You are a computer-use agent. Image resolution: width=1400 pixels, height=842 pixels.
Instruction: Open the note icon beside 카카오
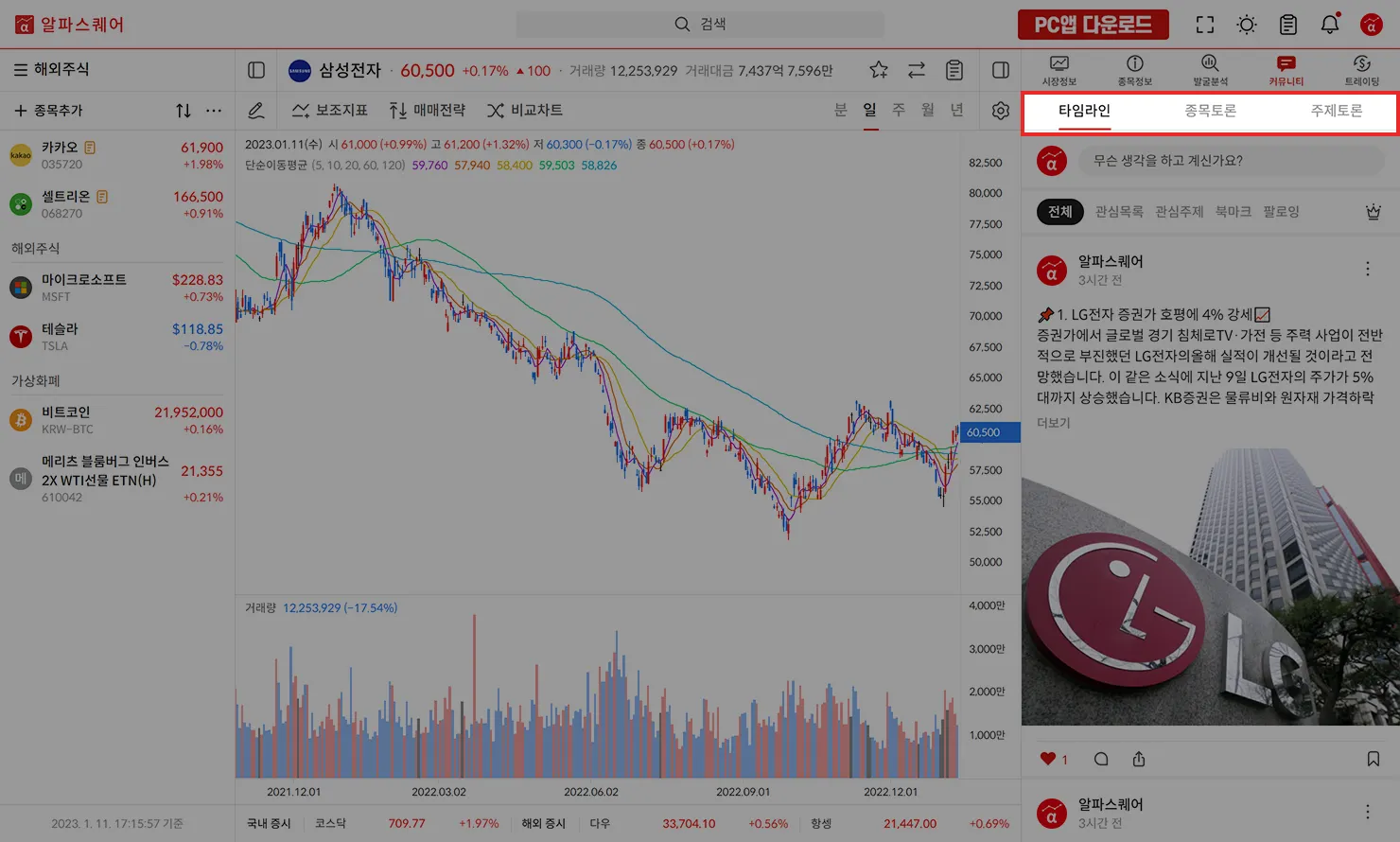pyautogui.click(x=90, y=148)
